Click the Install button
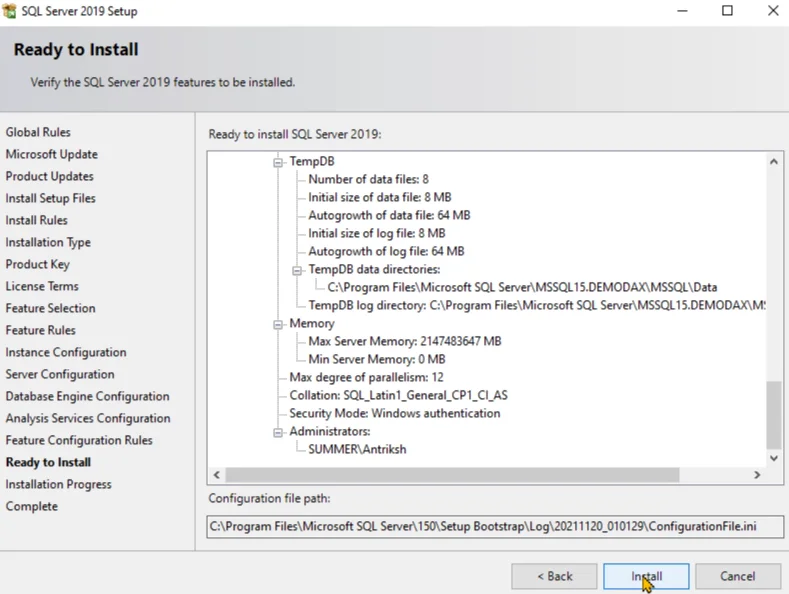Viewport: 789px width, 594px height. coord(646,576)
